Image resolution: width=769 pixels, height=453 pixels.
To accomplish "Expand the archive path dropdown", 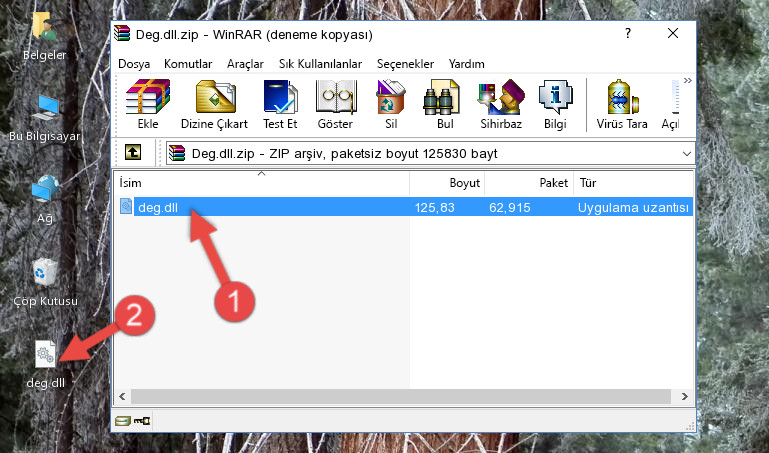I will (687, 154).
